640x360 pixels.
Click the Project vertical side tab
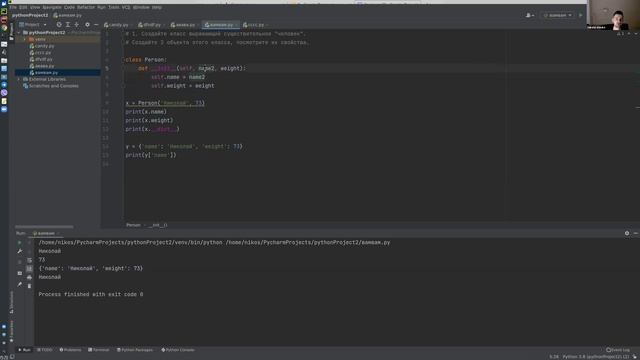(11, 32)
